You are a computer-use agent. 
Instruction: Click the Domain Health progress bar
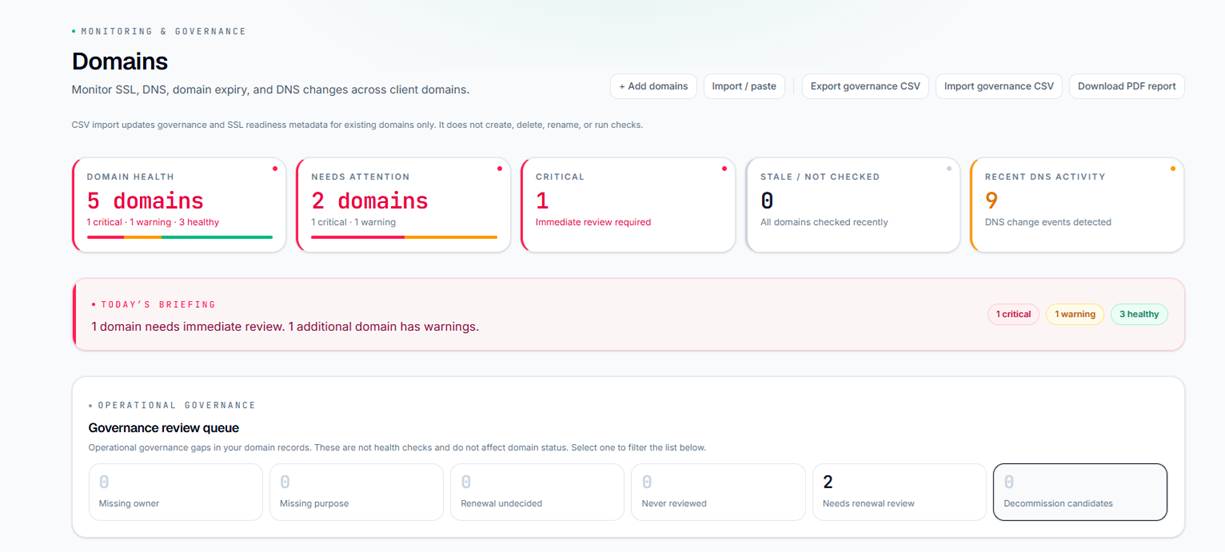(180, 237)
